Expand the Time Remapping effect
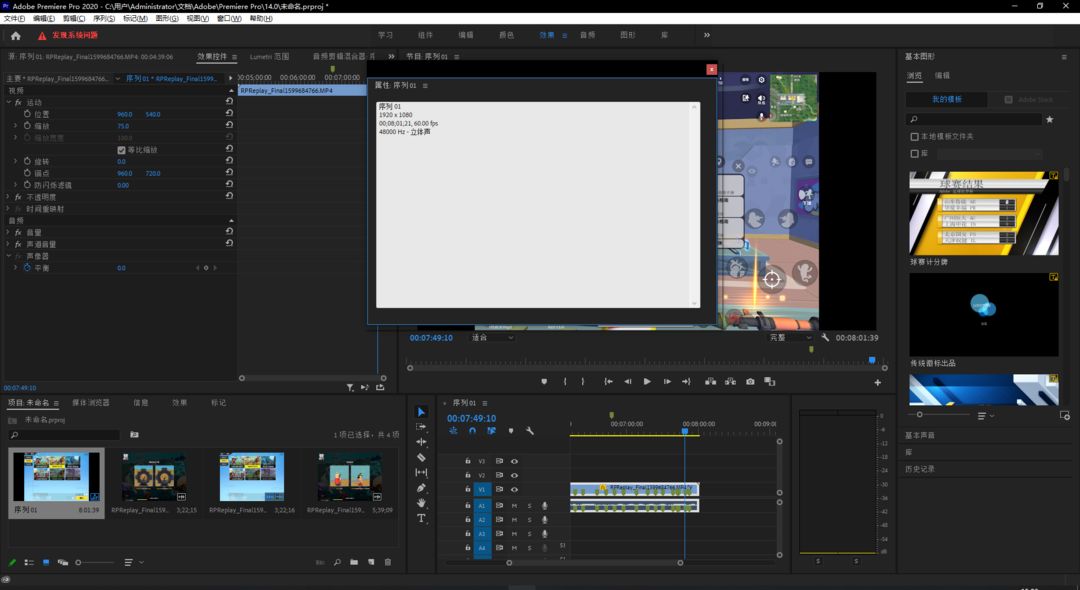This screenshot has width=1080, height=590. click(9, 209)
